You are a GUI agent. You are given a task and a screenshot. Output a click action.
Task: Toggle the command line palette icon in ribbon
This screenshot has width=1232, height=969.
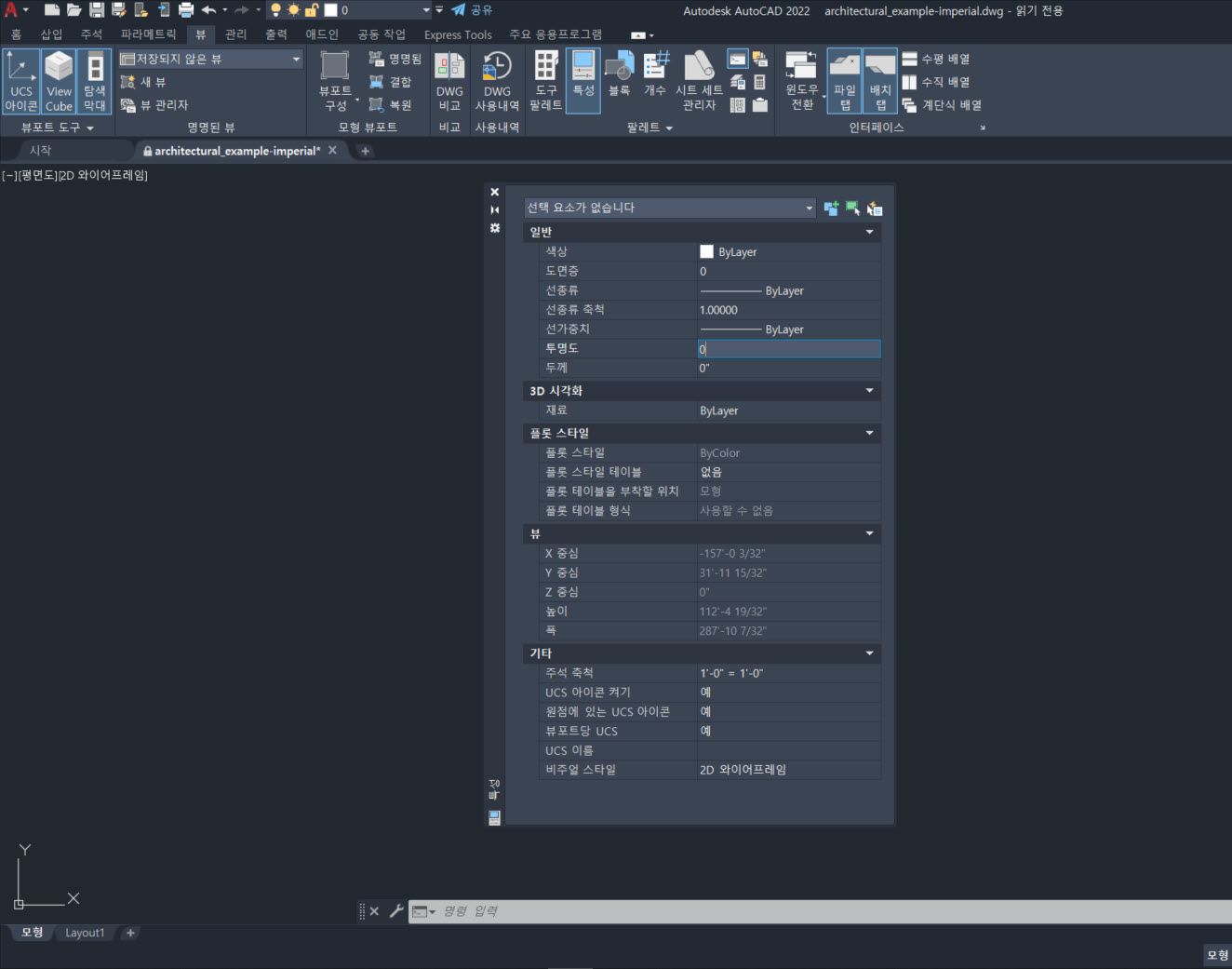pyautogui.click(x=737, y=60)
